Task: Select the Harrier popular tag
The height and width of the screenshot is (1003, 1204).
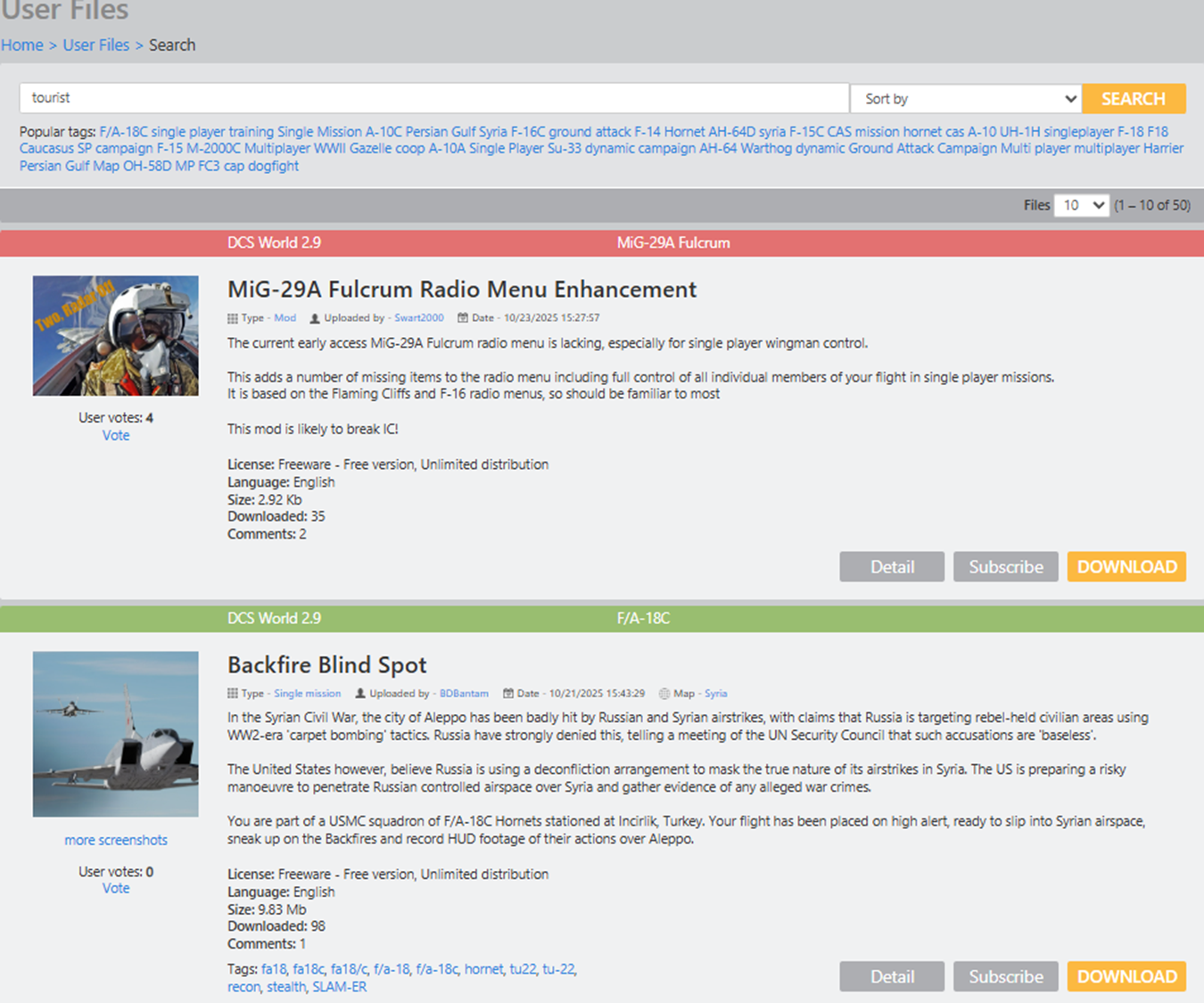Action: pos(1164,149)
